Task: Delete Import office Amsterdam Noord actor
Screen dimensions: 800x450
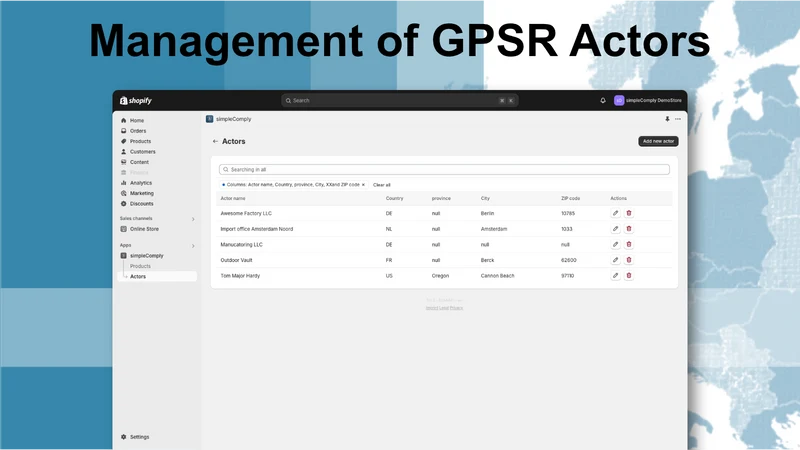Action: pos(629,229)
